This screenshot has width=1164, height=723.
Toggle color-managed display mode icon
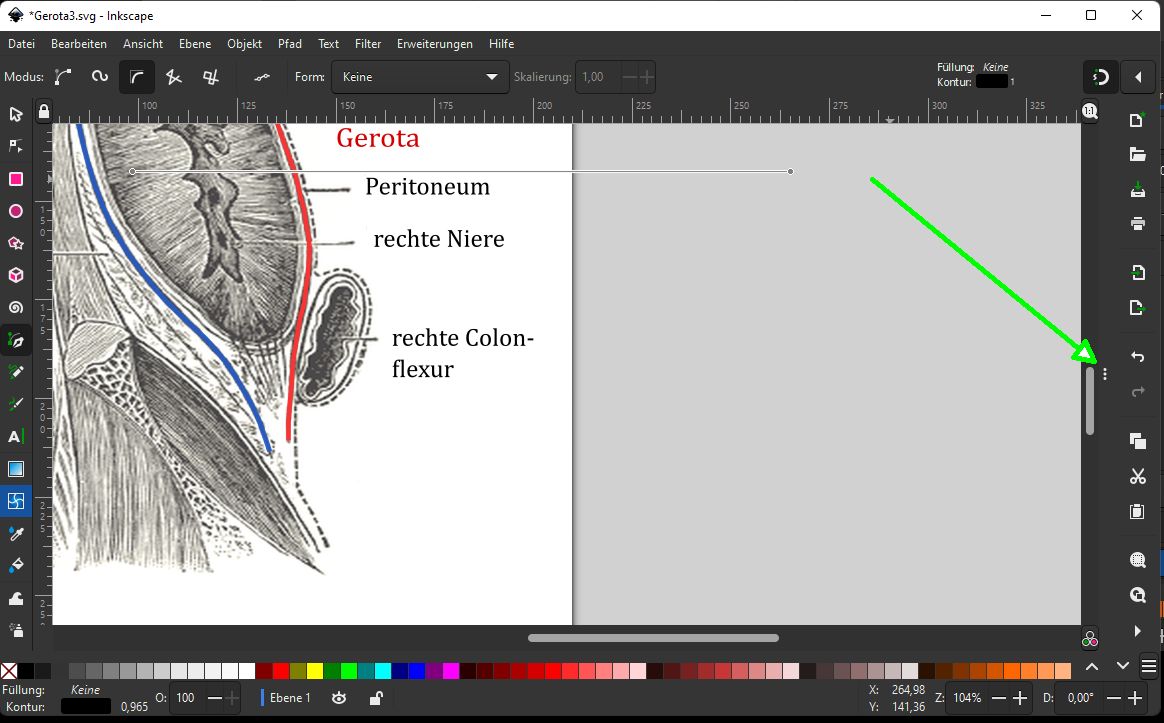[x=1089, y=639]
